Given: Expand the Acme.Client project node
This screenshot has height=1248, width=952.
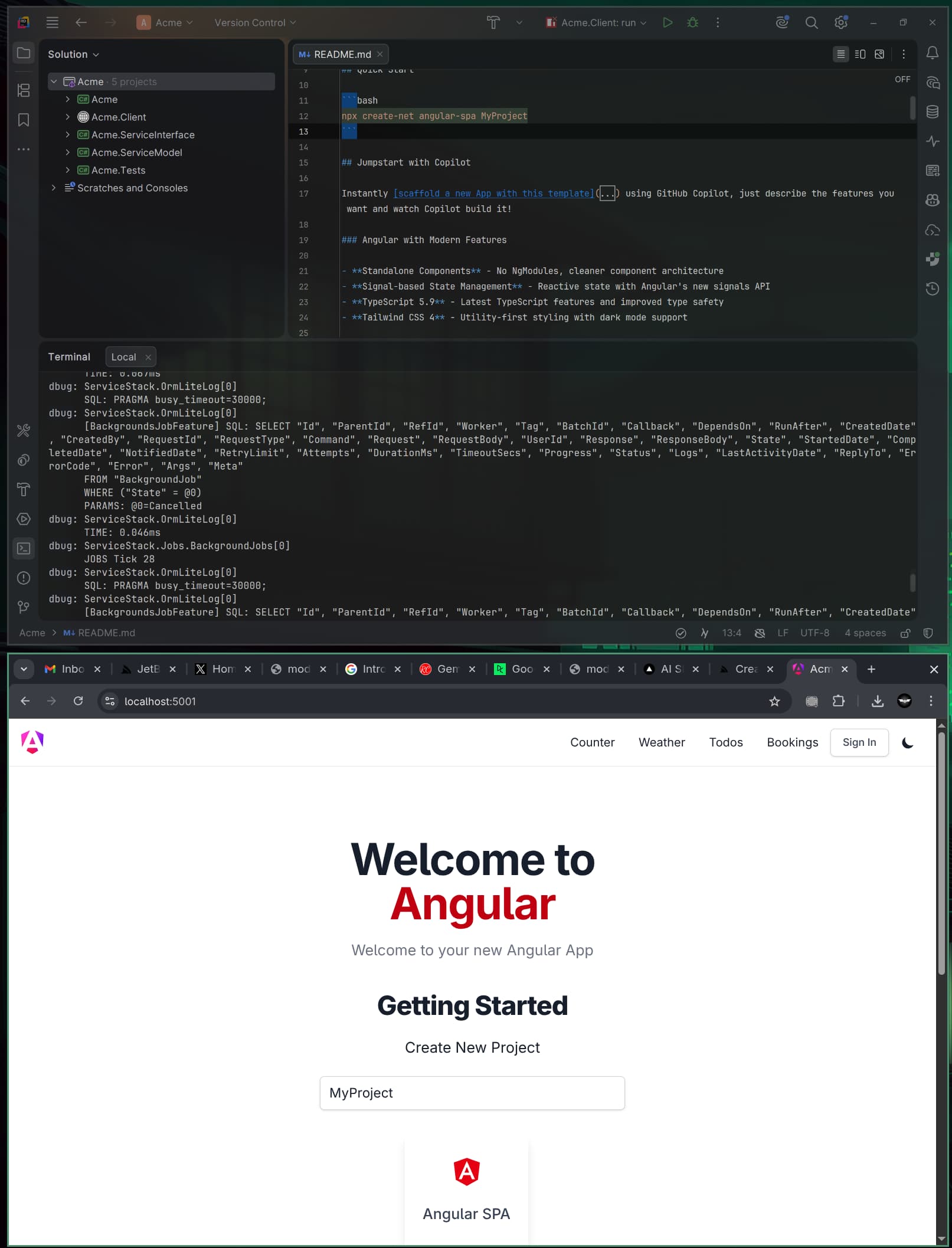Looking at the screenshot, I should (x=68, y=117).
